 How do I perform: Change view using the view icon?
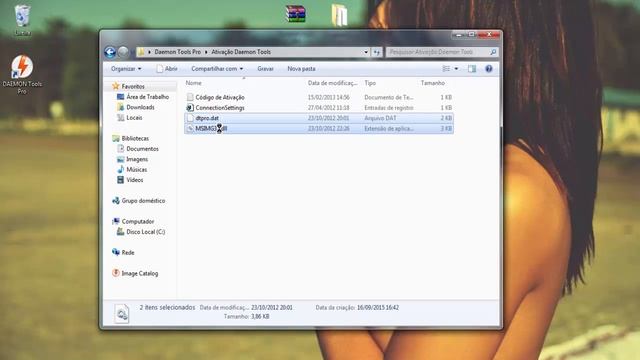pyautogui.click(x=446, y=69)
